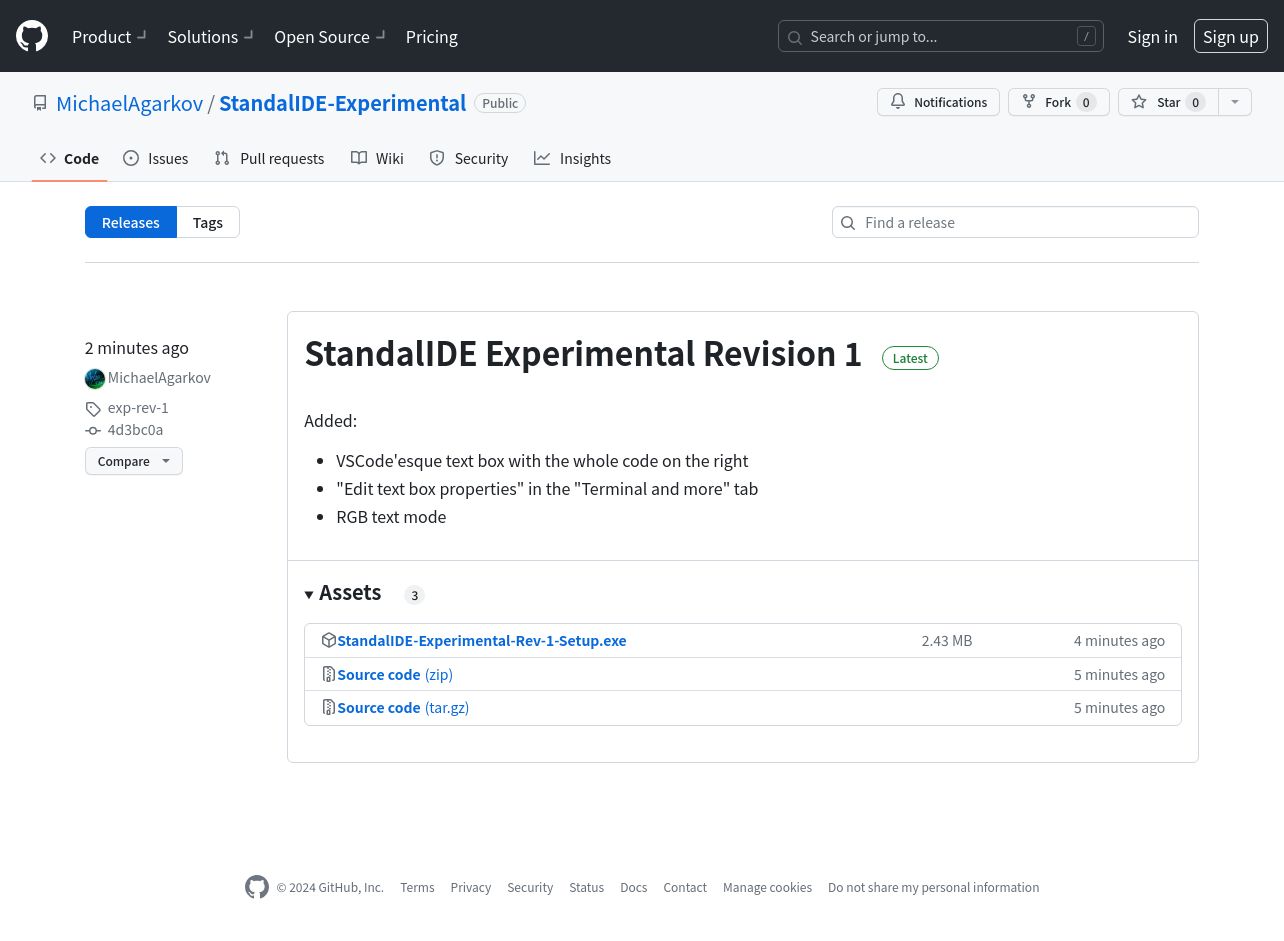The image size is (1284, 941).
Task: Open the MichaelAgarkov author link under 2 minutes ago
Action: pyautogui.click(x=159, y=378)
